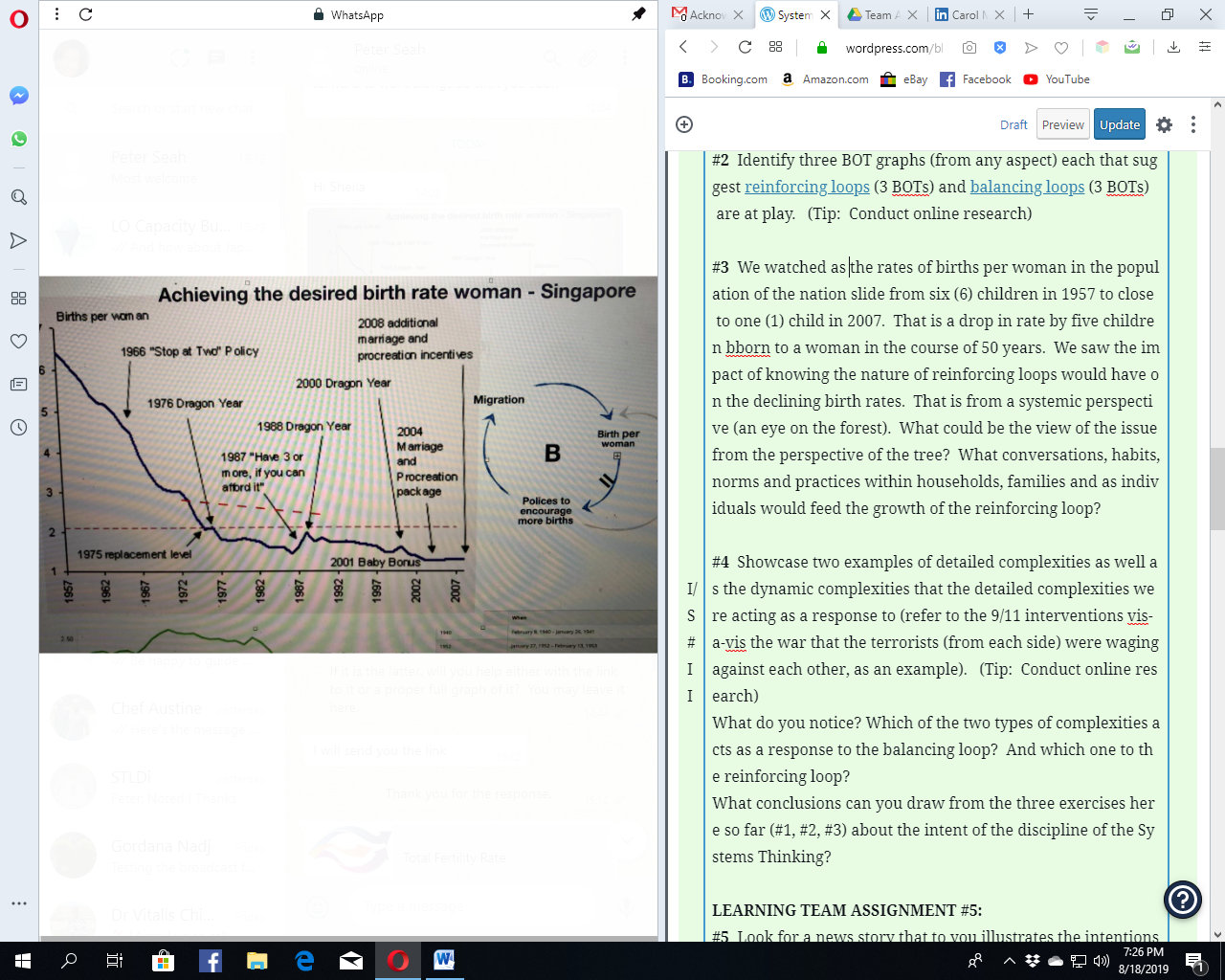Expand the browser tab list menu
The image size is (1225, 980).
[1090, 14]
